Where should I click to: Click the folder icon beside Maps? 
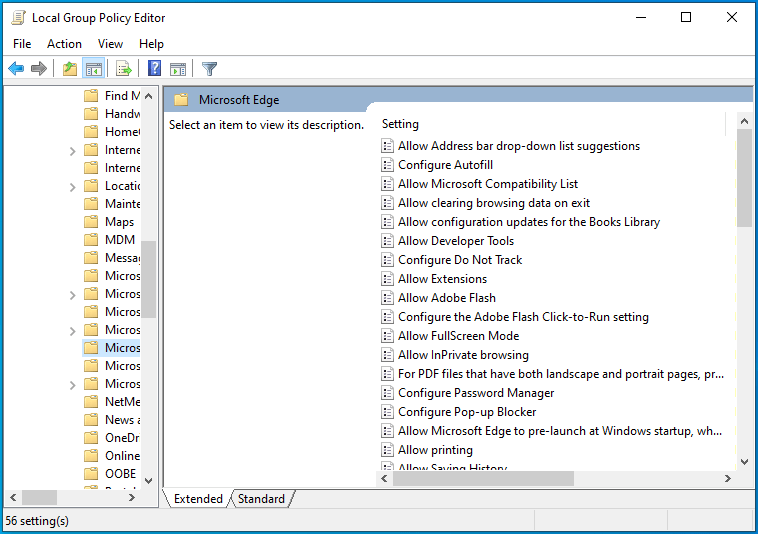point(91,222)
